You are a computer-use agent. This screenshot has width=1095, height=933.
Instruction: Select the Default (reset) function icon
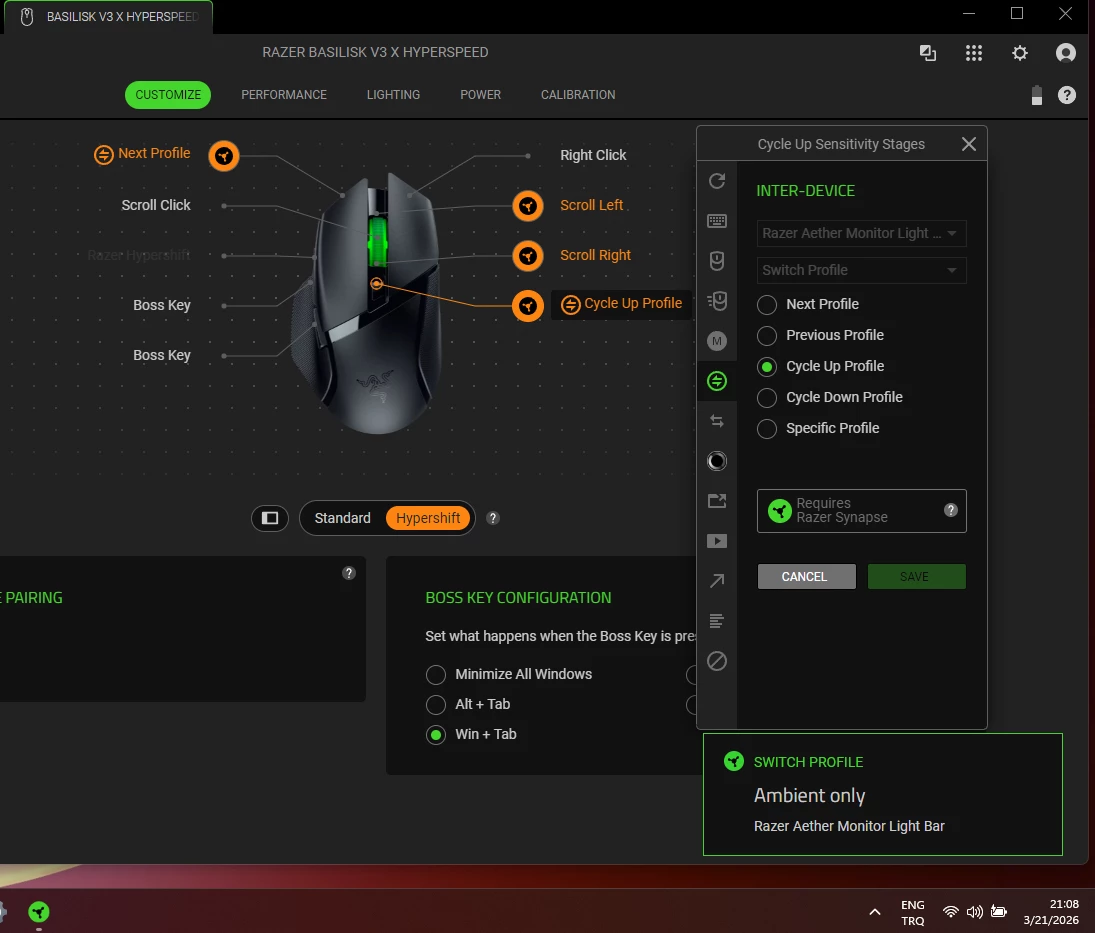pos(716,182)
